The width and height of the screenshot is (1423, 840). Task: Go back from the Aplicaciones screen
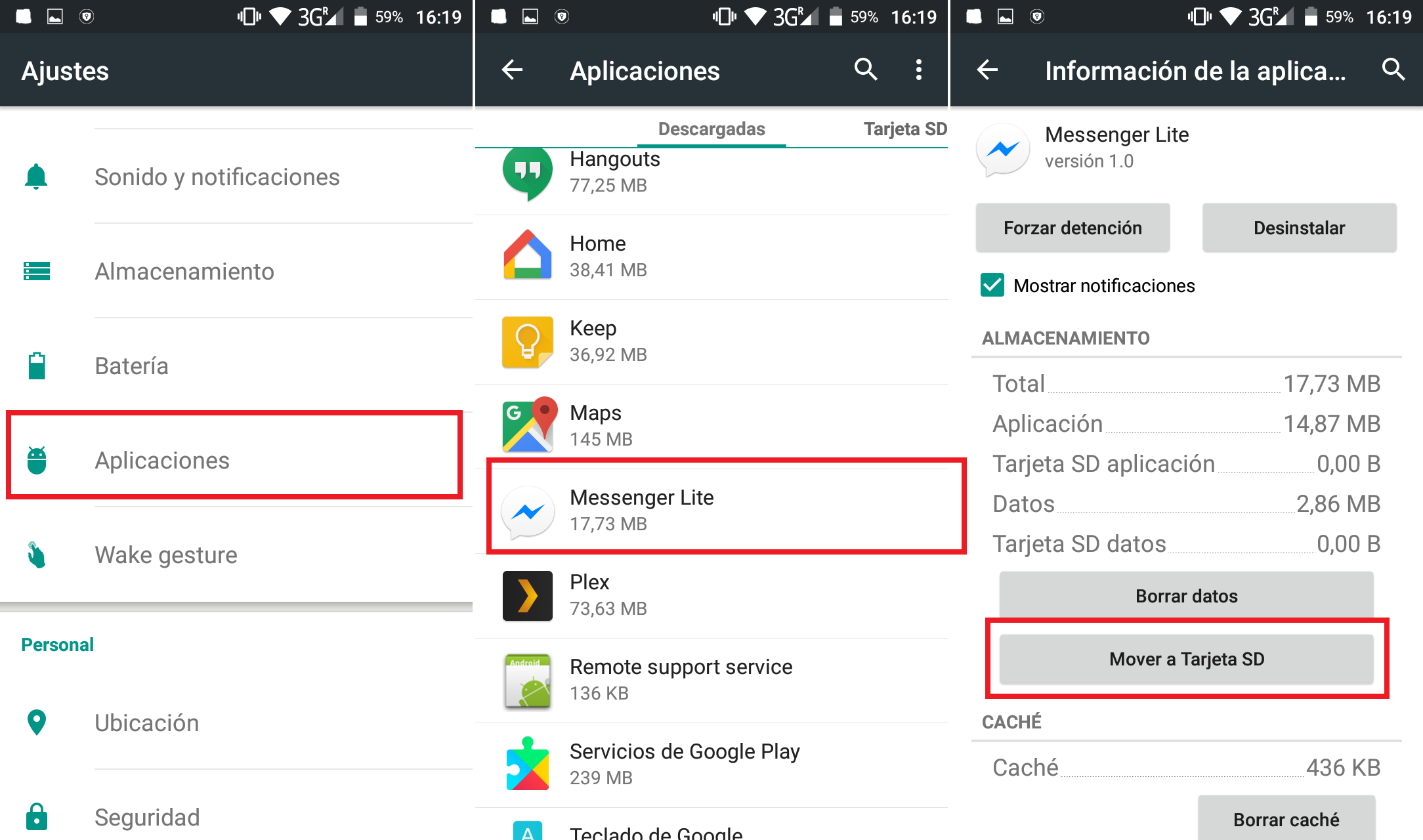(512, 70)
